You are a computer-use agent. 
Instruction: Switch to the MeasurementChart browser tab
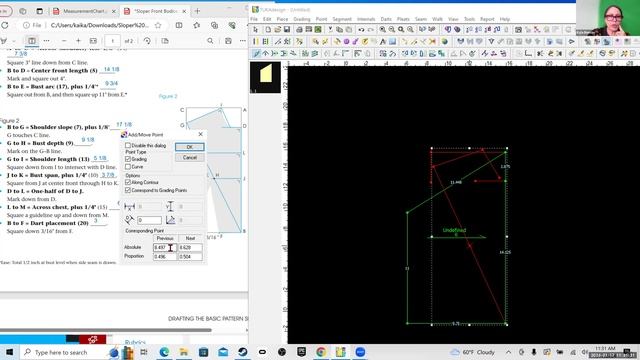coord(84,11)
